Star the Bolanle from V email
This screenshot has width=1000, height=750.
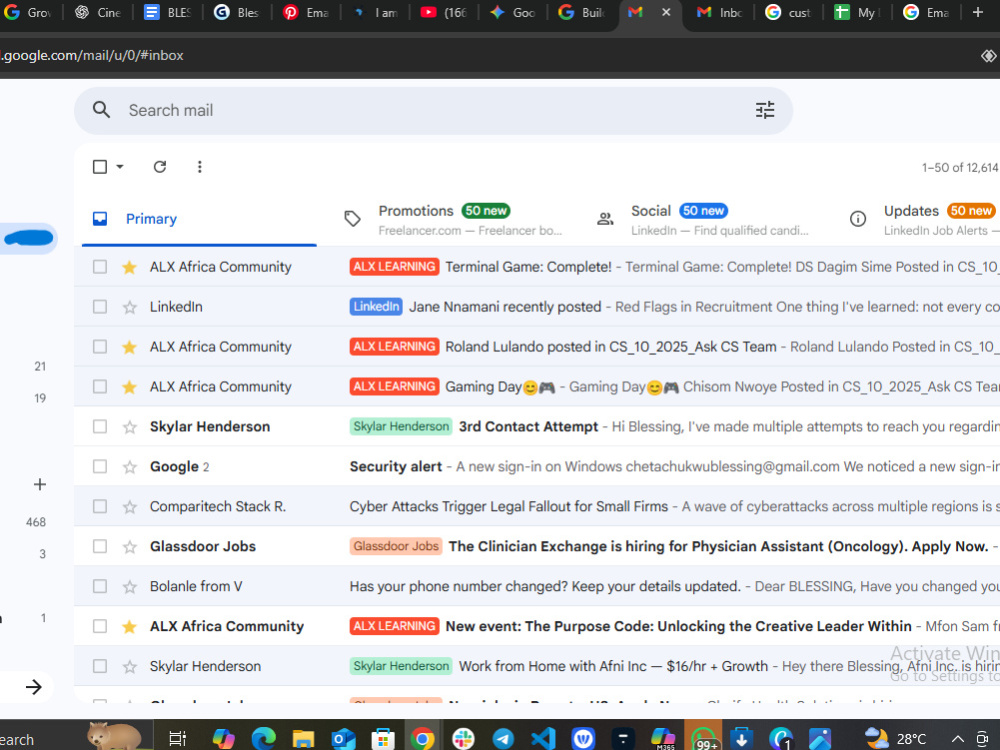click(x=129, y=587)
